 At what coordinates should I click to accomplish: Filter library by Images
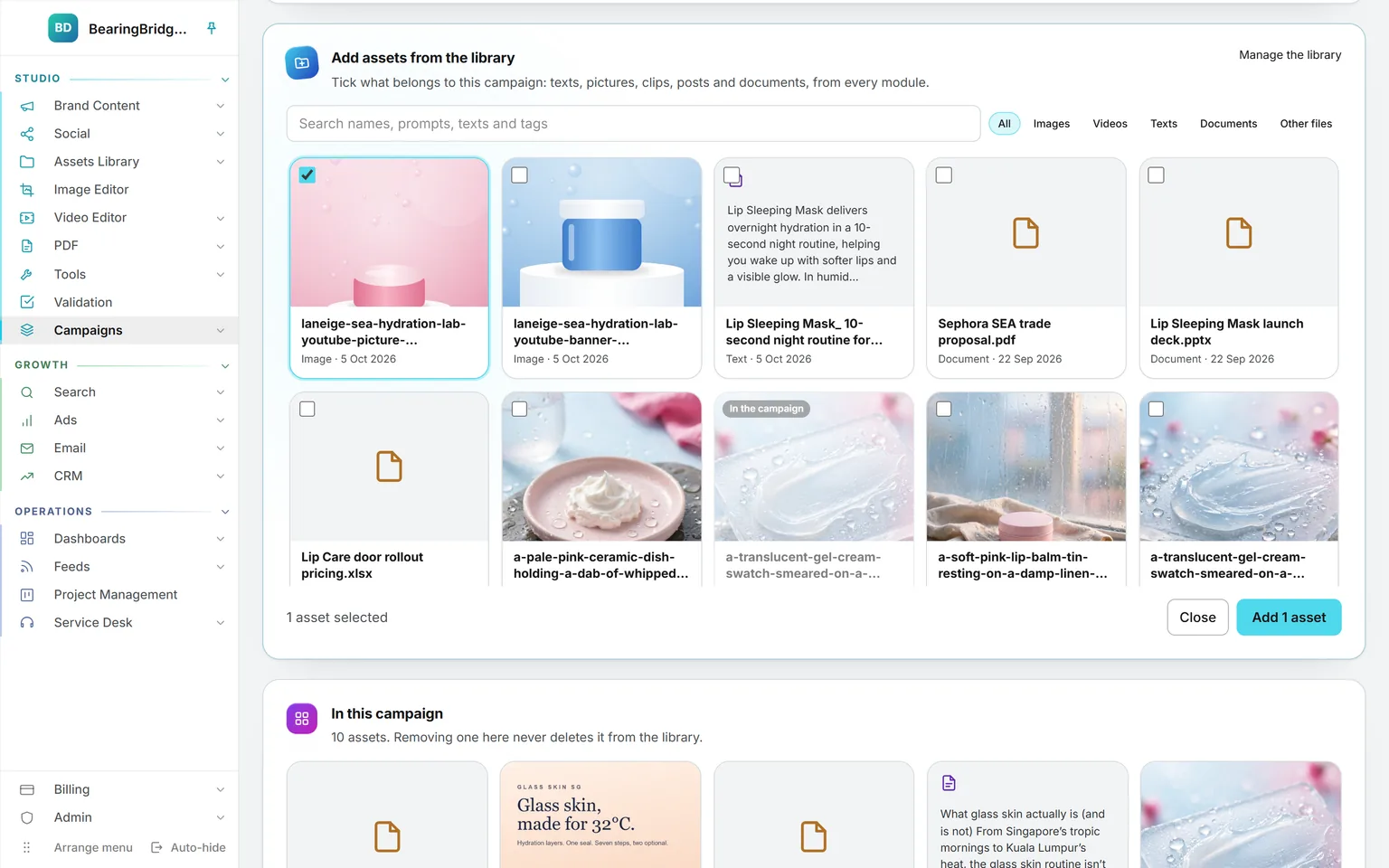[x=1052, y=124]
